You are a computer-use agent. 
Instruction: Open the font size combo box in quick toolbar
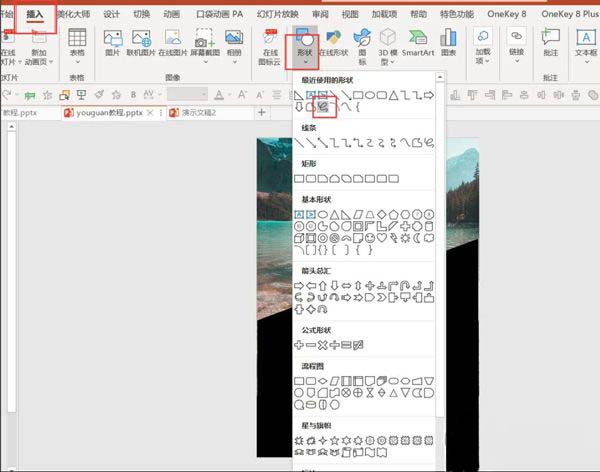point(188,94)
